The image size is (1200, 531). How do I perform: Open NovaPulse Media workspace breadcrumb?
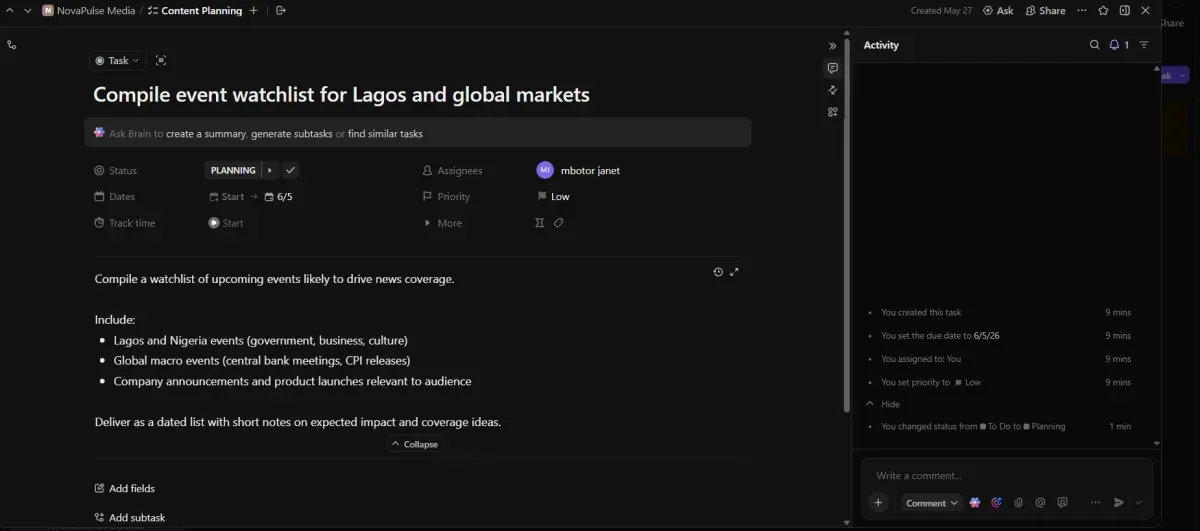(89, 10)
